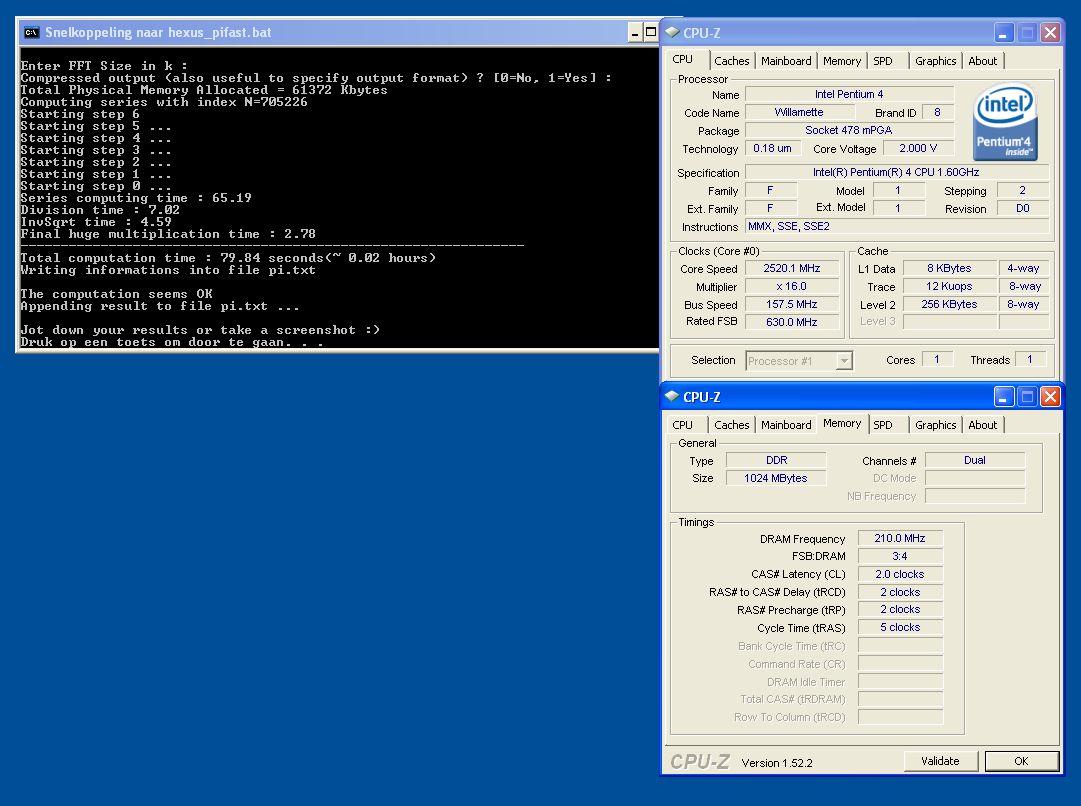Click the '256 KBytes' Level 2 cache value
The width and height of the screenshot is (1081, 806).
949,304
